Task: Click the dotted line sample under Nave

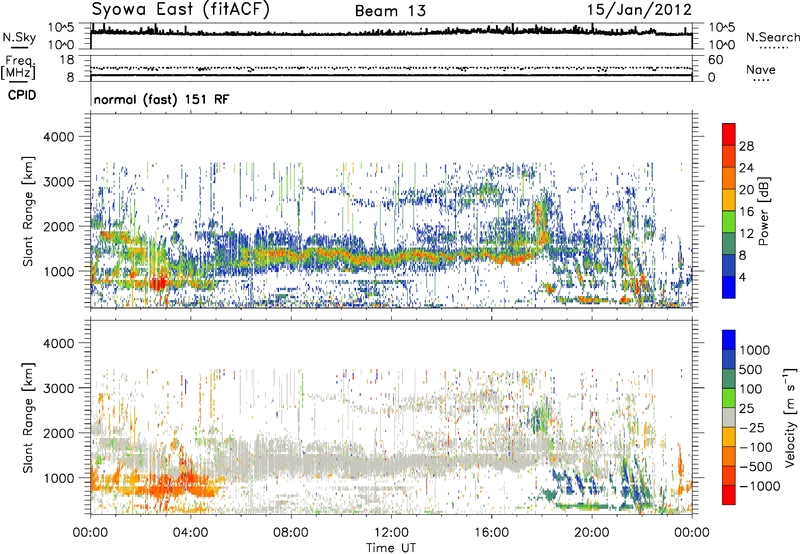Action: 761,80
